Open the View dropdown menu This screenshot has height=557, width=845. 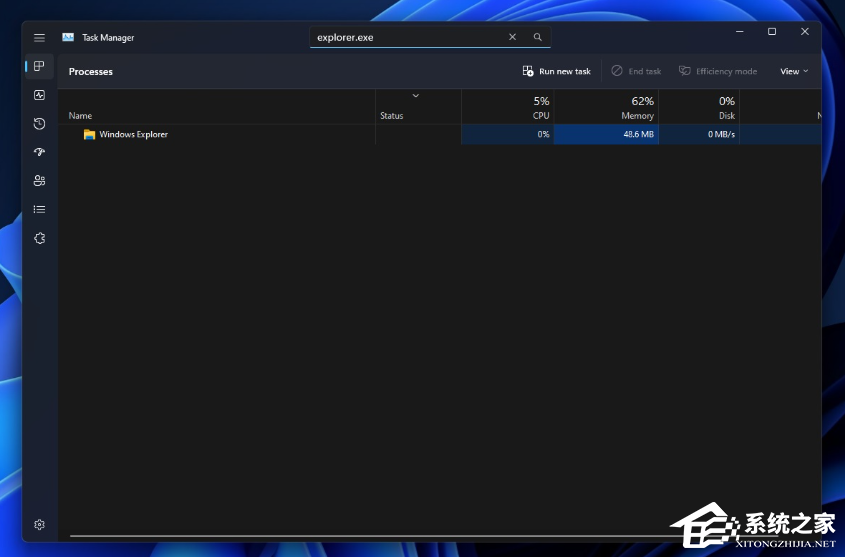click(794, 71)
